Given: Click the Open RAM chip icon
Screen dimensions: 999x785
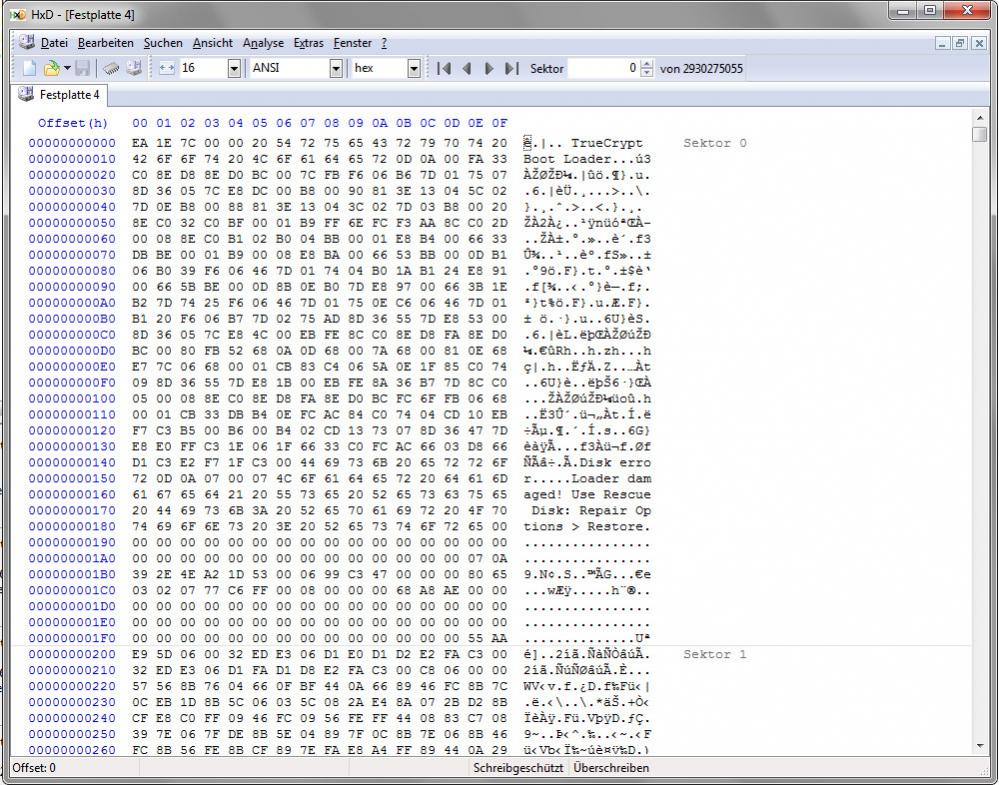Looking at the screenshot, I should [111, 68].
